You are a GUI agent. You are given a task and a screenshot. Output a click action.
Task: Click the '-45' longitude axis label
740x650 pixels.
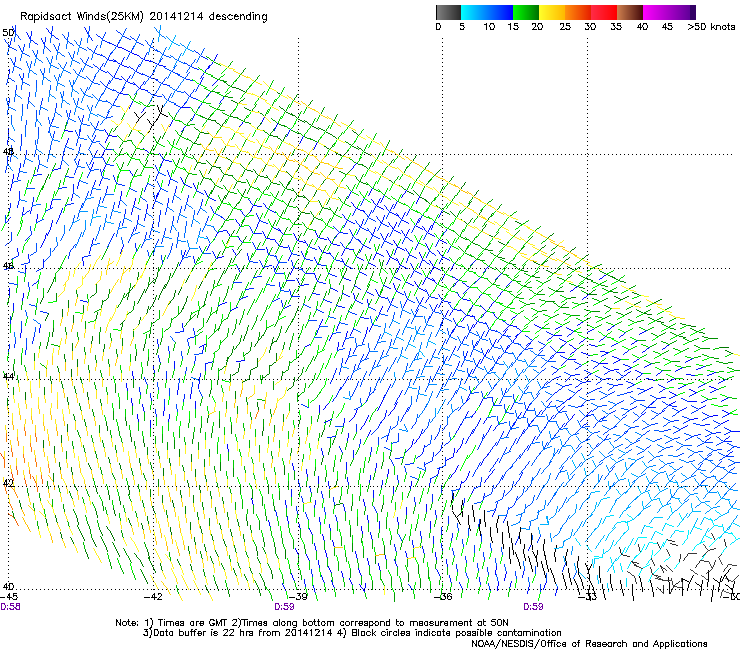(9, 597)
